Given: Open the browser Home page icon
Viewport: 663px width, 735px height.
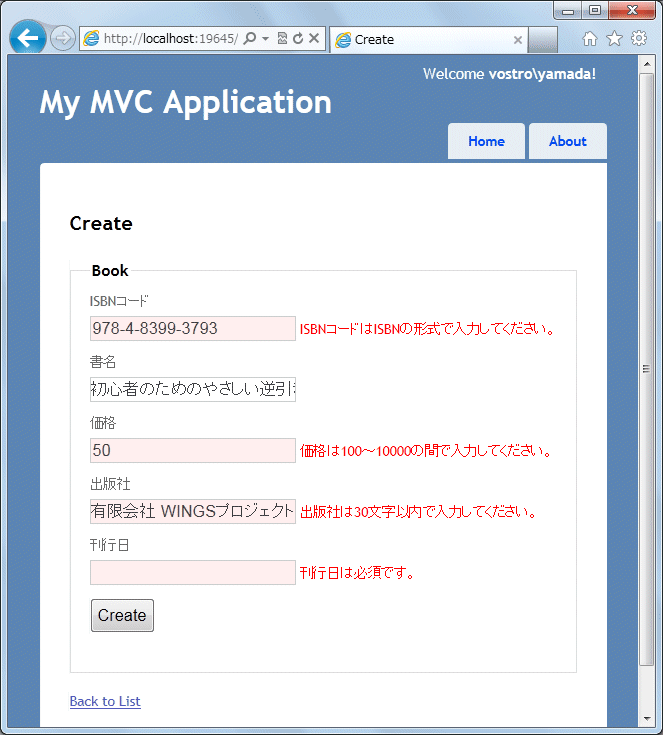Looking at the screenshot, I should [590, 39].
